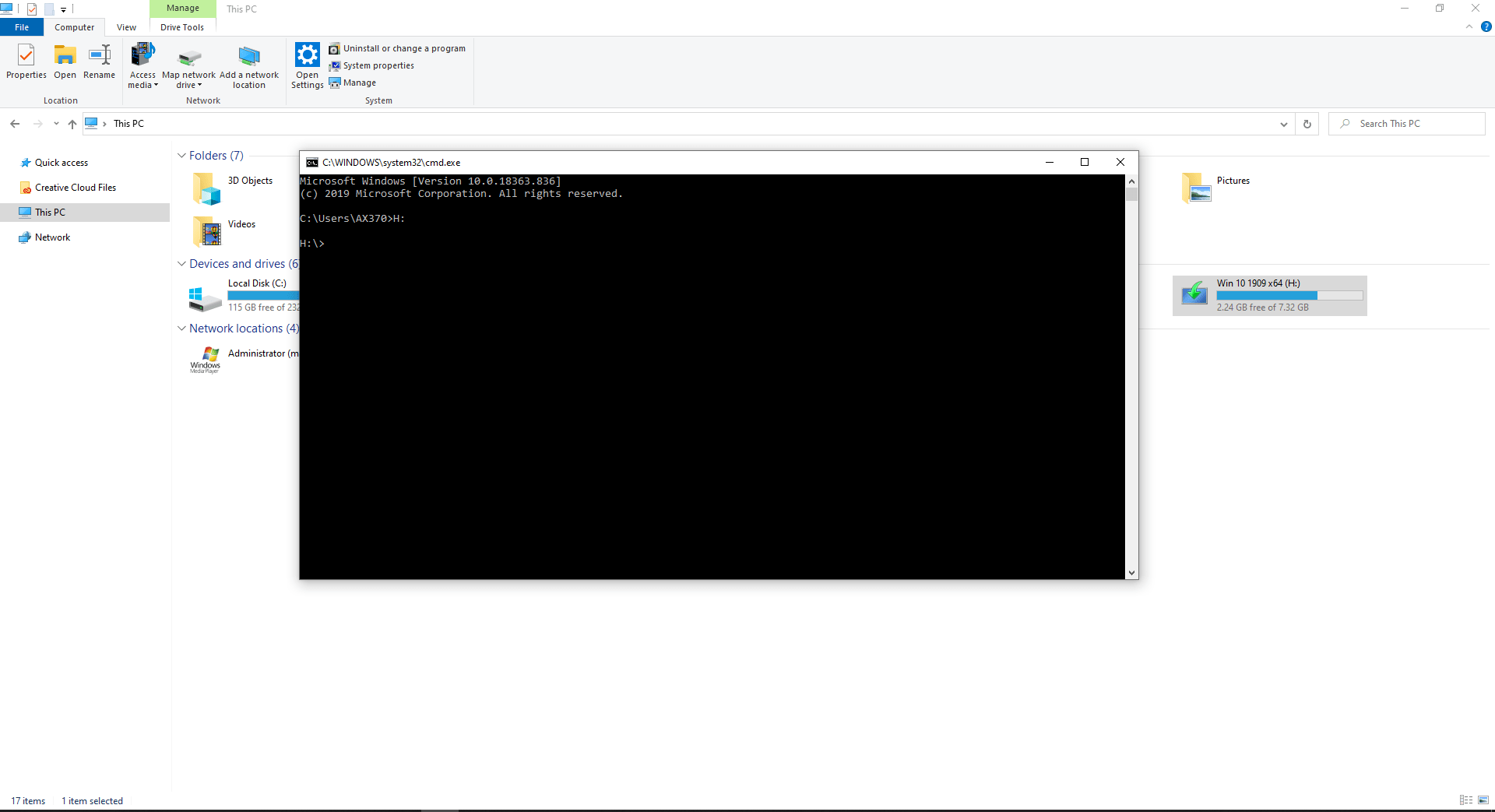
Task: Click the "2.24 GB free of 7.32 GB" text
Action: tap(1262, 308)
